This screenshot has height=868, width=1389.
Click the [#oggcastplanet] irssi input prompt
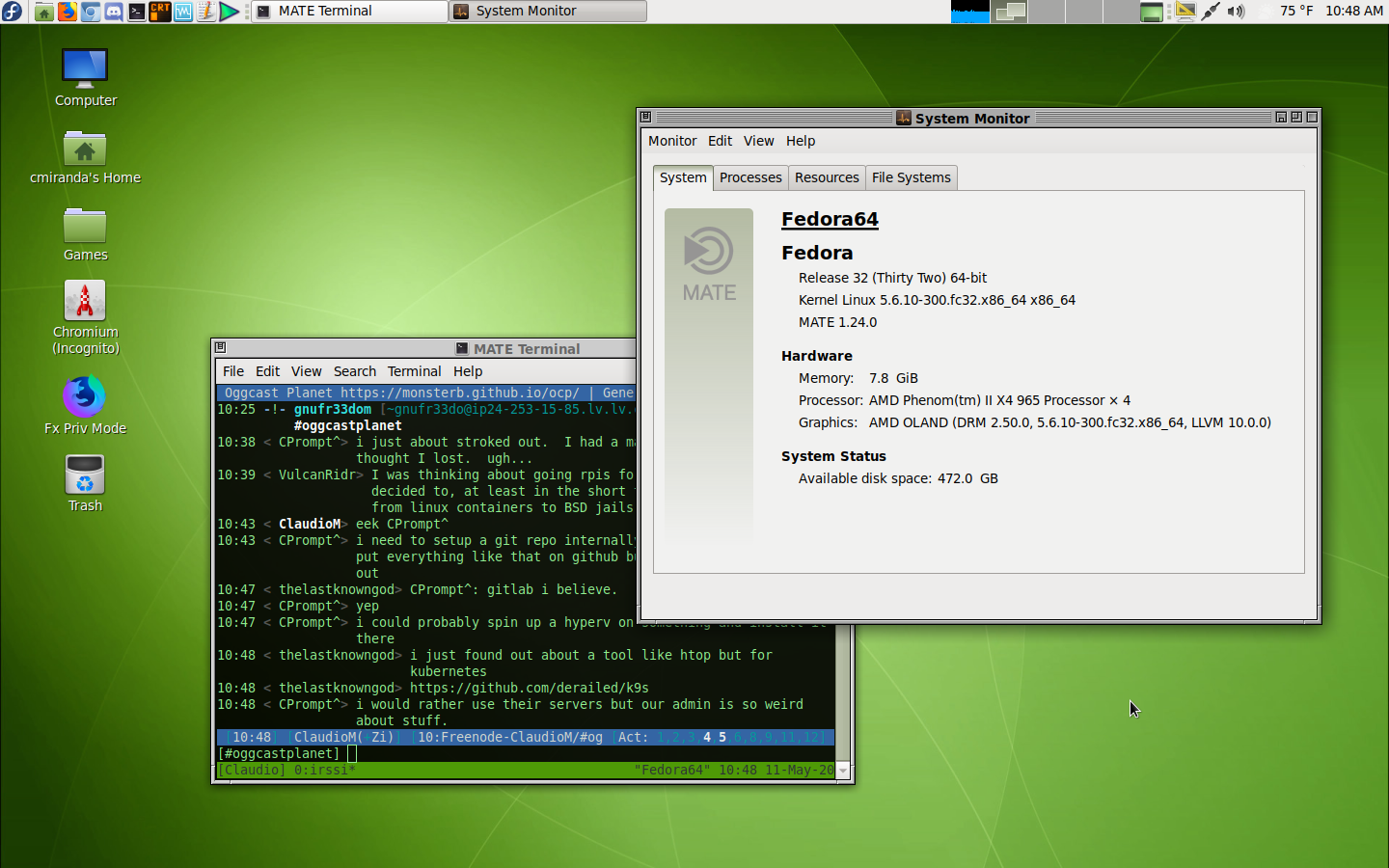coord(279,753)
